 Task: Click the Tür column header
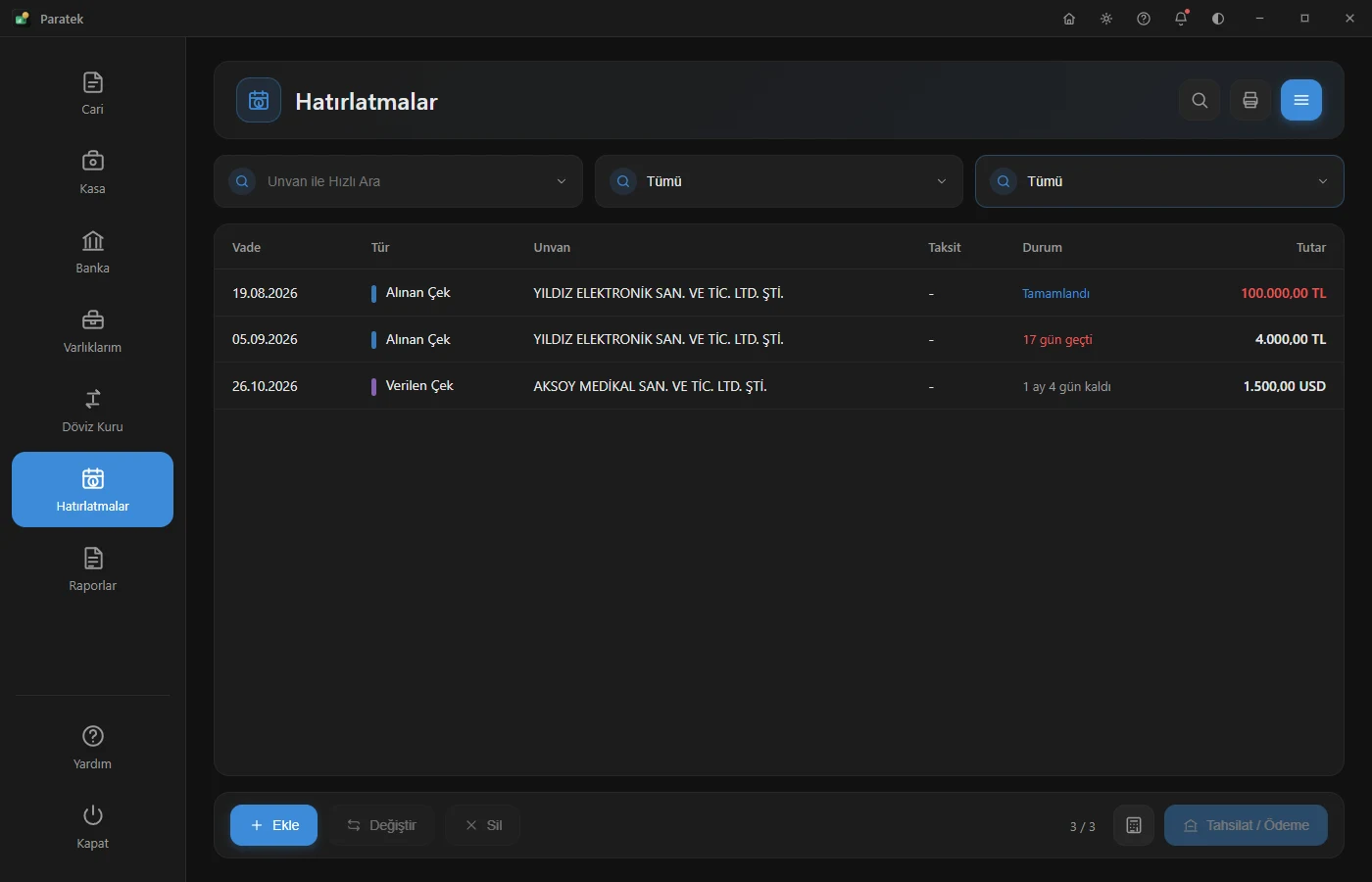(x=380, y=248)
